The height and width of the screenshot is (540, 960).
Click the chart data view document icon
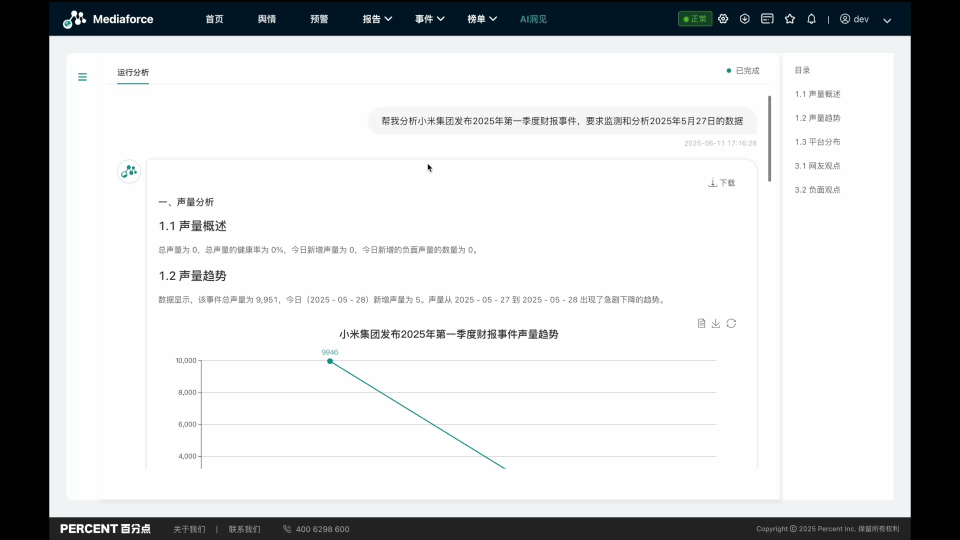coord(702,323)
